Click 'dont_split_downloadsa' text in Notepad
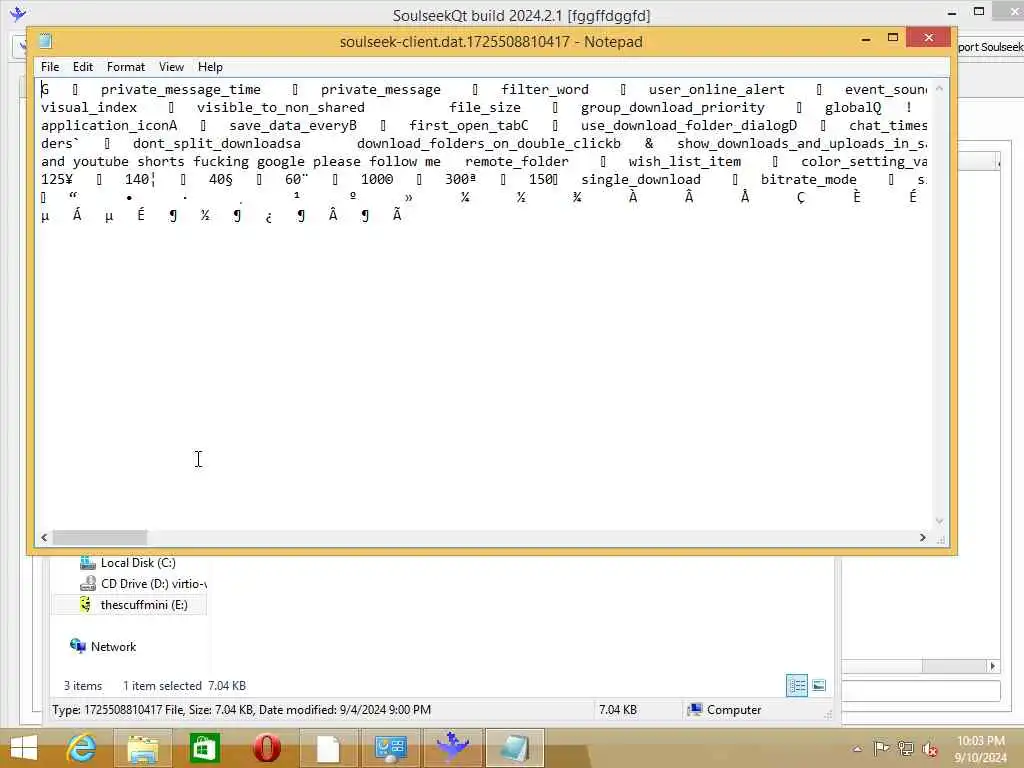 [217, 144]
